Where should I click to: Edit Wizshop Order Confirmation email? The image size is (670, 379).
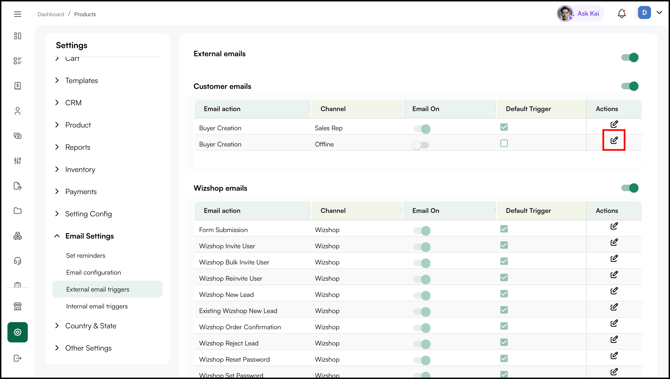click(614, 324)
